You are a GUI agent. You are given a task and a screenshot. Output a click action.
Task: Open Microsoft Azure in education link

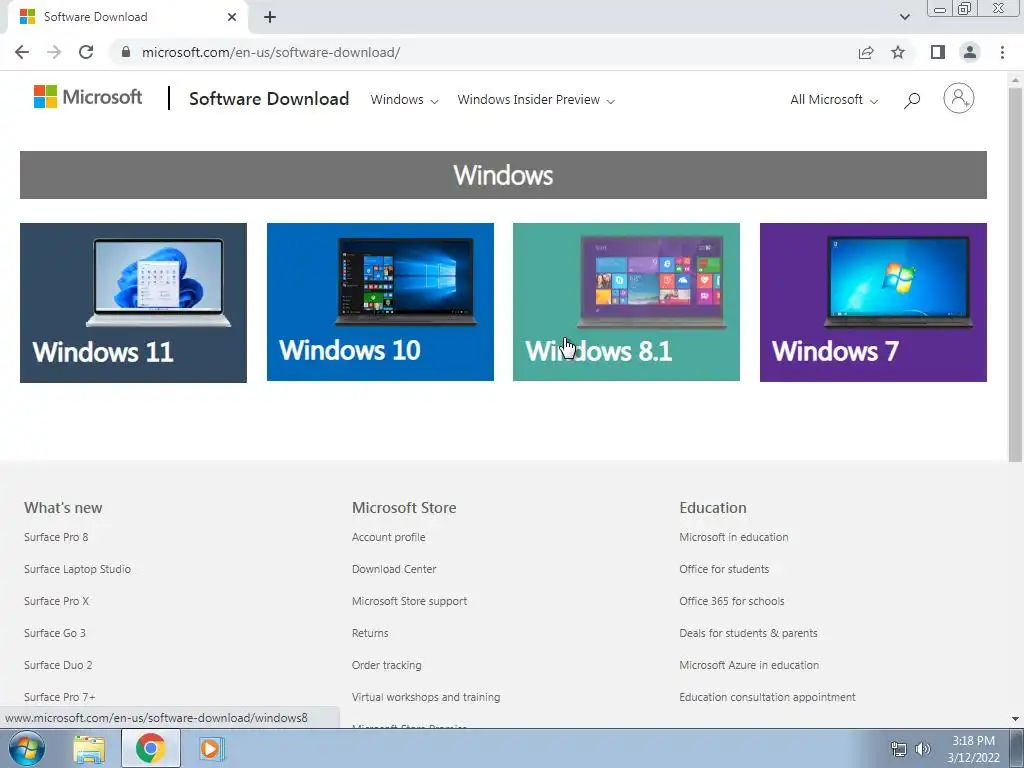[749, 665]
